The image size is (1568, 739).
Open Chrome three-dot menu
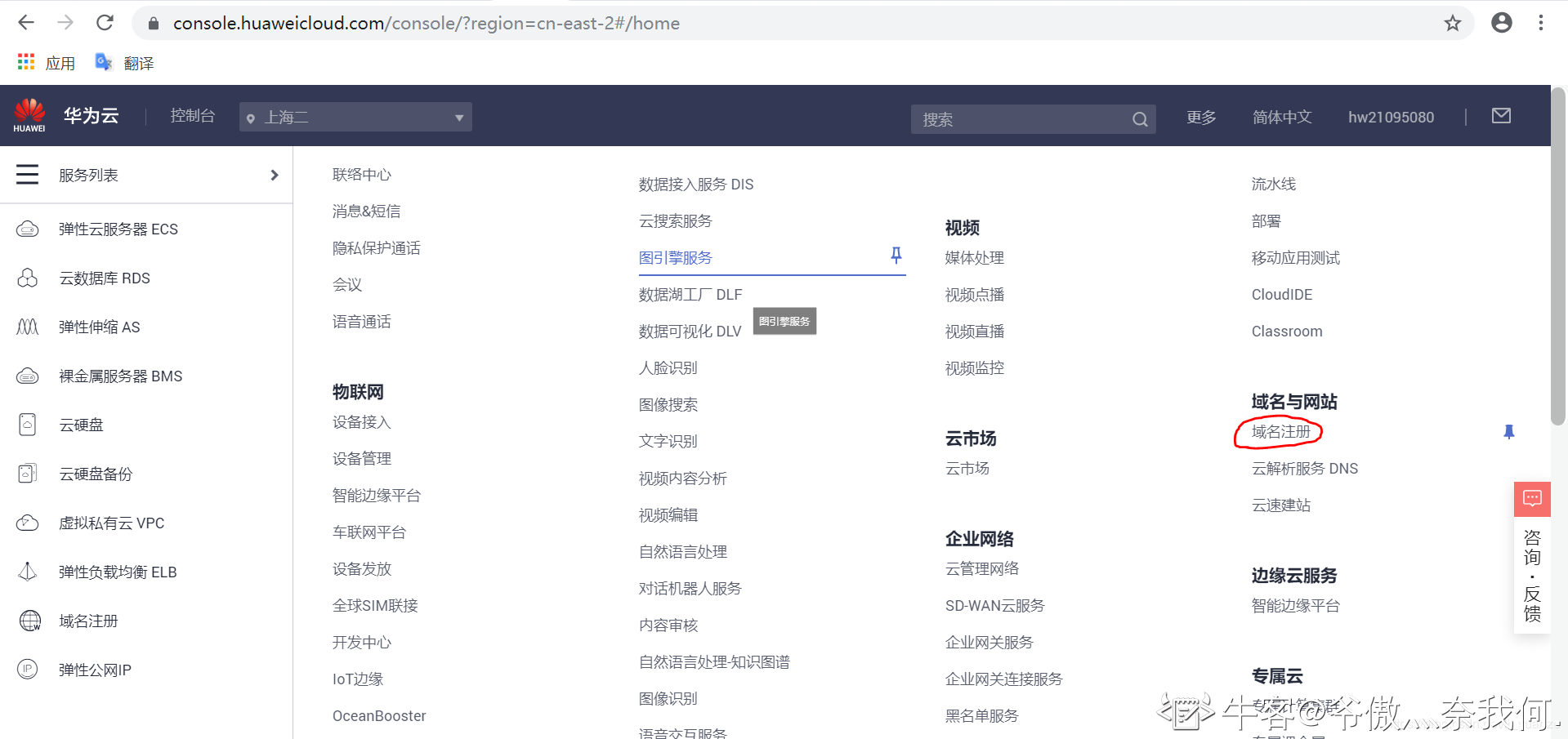pyautogui.click(x=1541, y=23)
